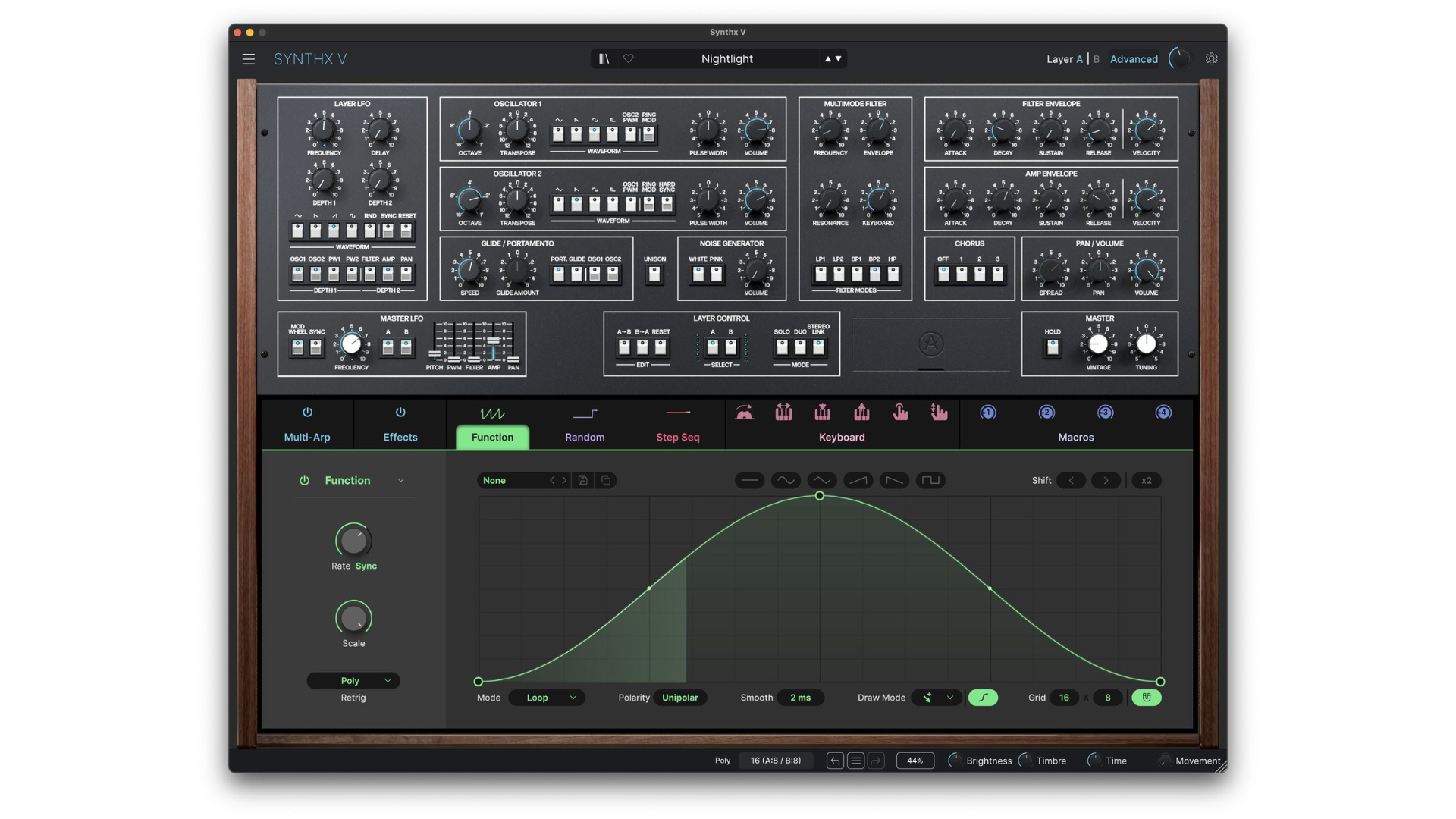Open the settings gear icon
The height and width of the screenshot is (819, 1456).
[1212, 58]
